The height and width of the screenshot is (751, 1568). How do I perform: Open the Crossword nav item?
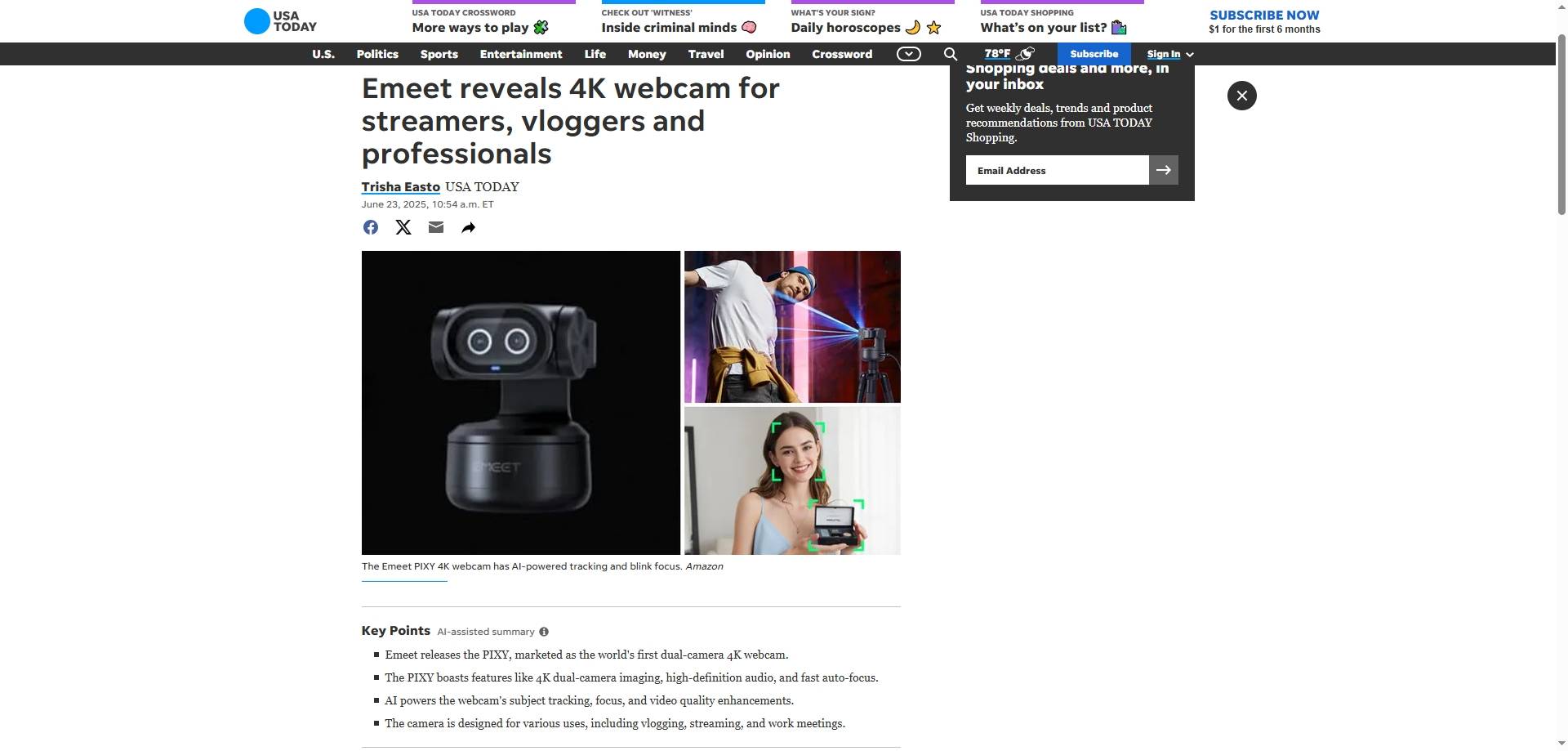842,54
